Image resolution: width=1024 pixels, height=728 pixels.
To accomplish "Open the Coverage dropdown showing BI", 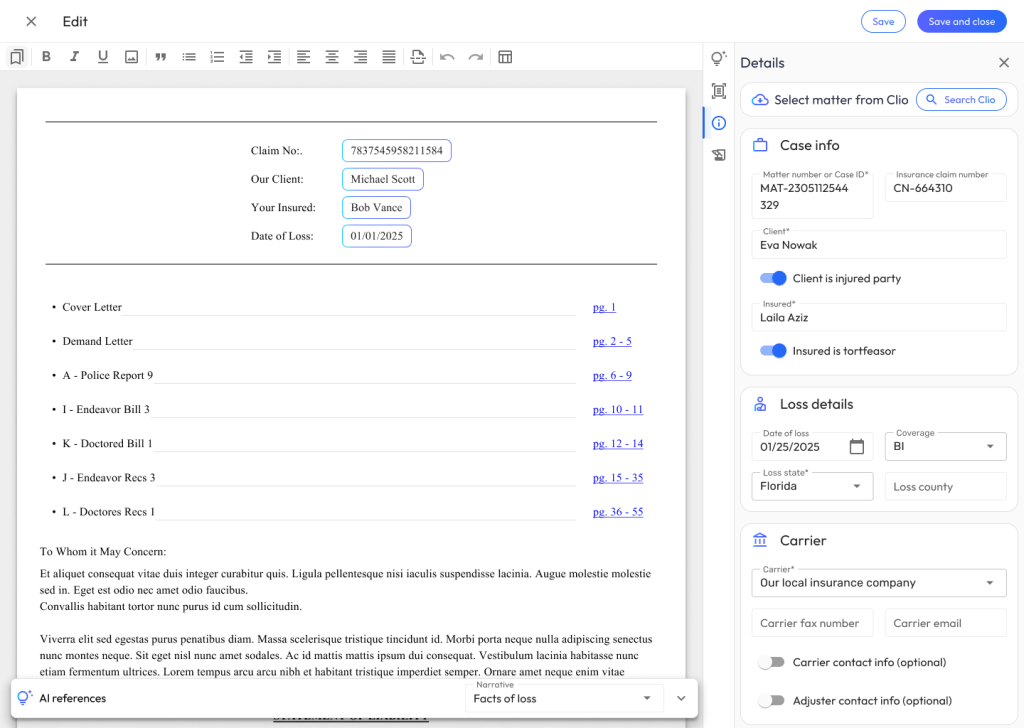I will [945, 446].
